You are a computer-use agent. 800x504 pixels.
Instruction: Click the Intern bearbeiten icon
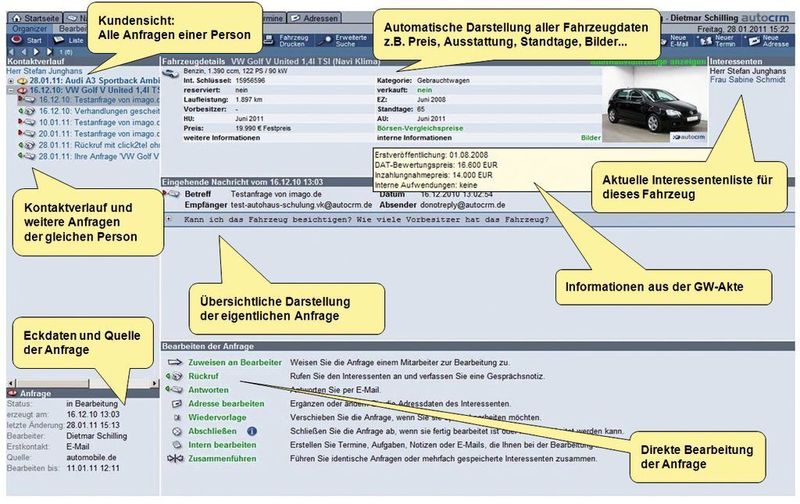tap(177, 445)
